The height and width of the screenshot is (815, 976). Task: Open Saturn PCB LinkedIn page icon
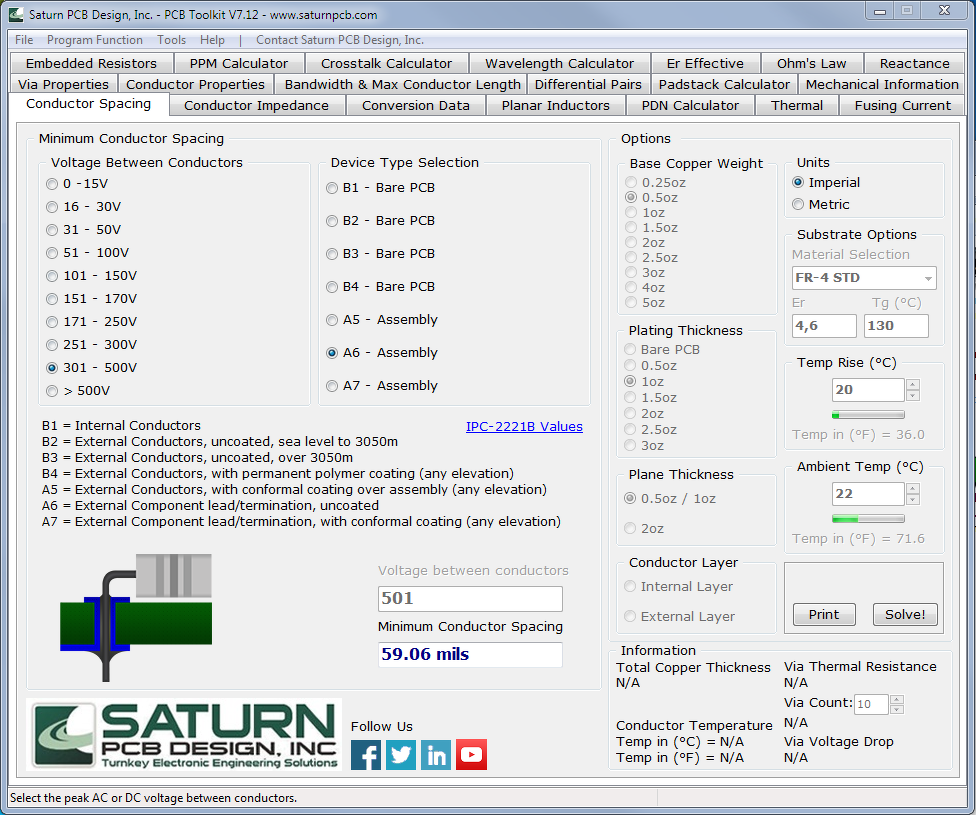[x=436, y=755]
